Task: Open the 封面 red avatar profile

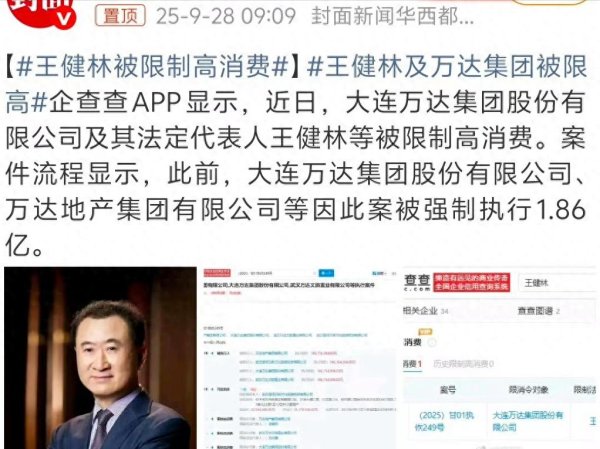Action: pyautogui.click(x=41, y=11)
